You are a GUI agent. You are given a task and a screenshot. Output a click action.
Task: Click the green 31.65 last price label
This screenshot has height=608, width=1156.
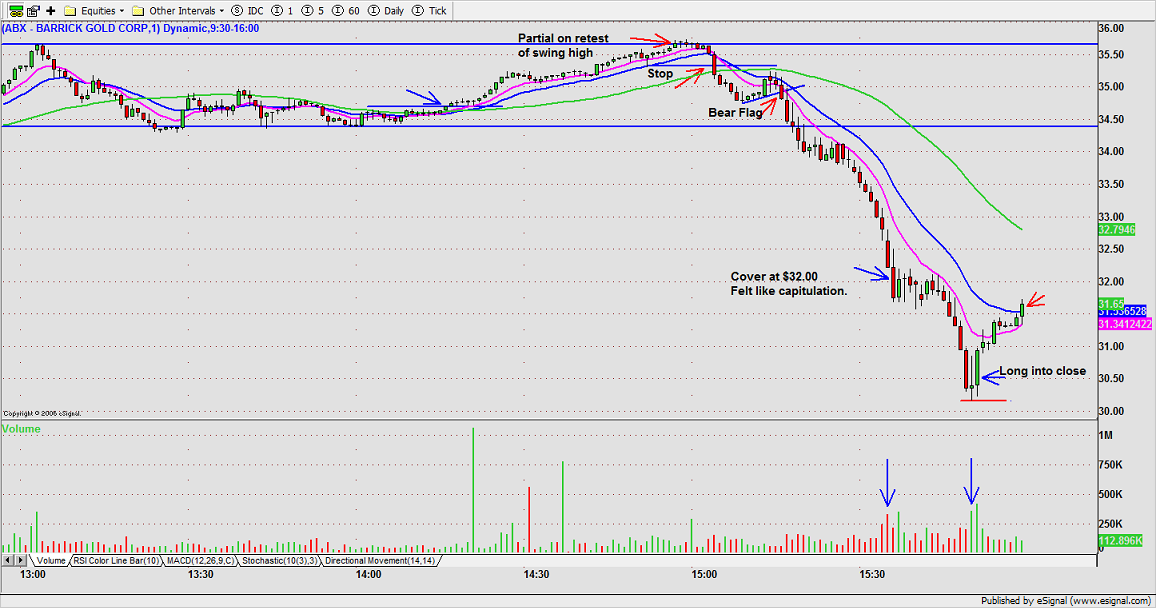click(x=1111, y=304)
